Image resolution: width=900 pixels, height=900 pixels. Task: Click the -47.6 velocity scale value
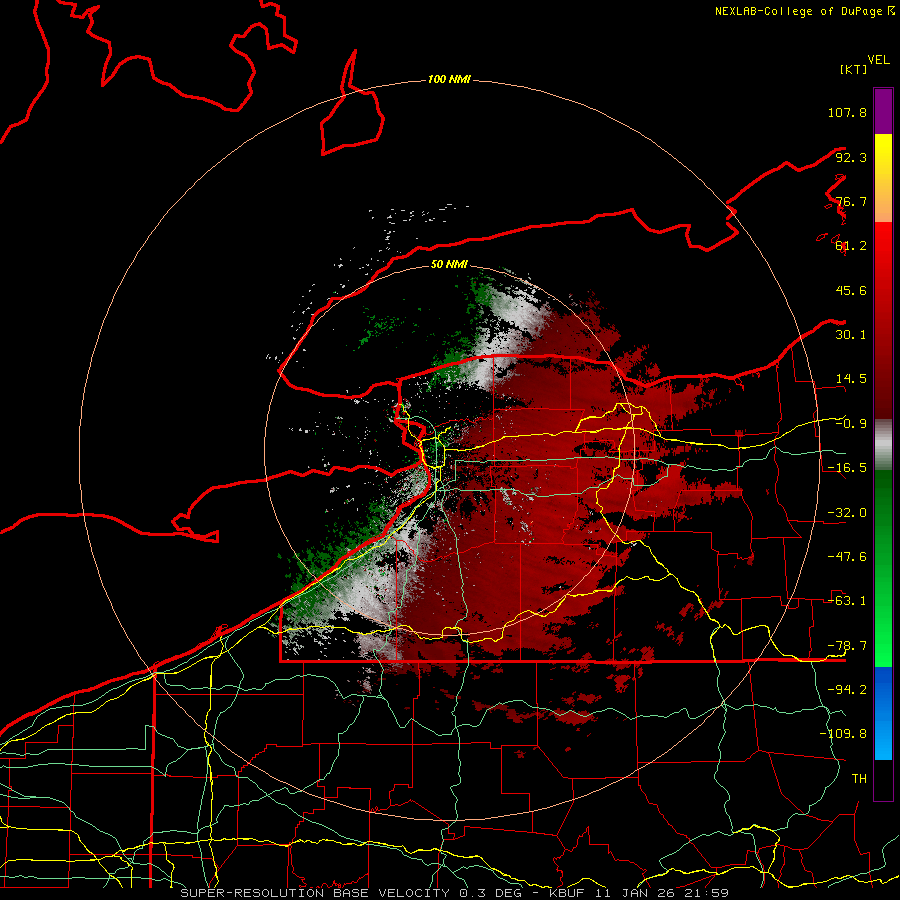coord(847,557)
